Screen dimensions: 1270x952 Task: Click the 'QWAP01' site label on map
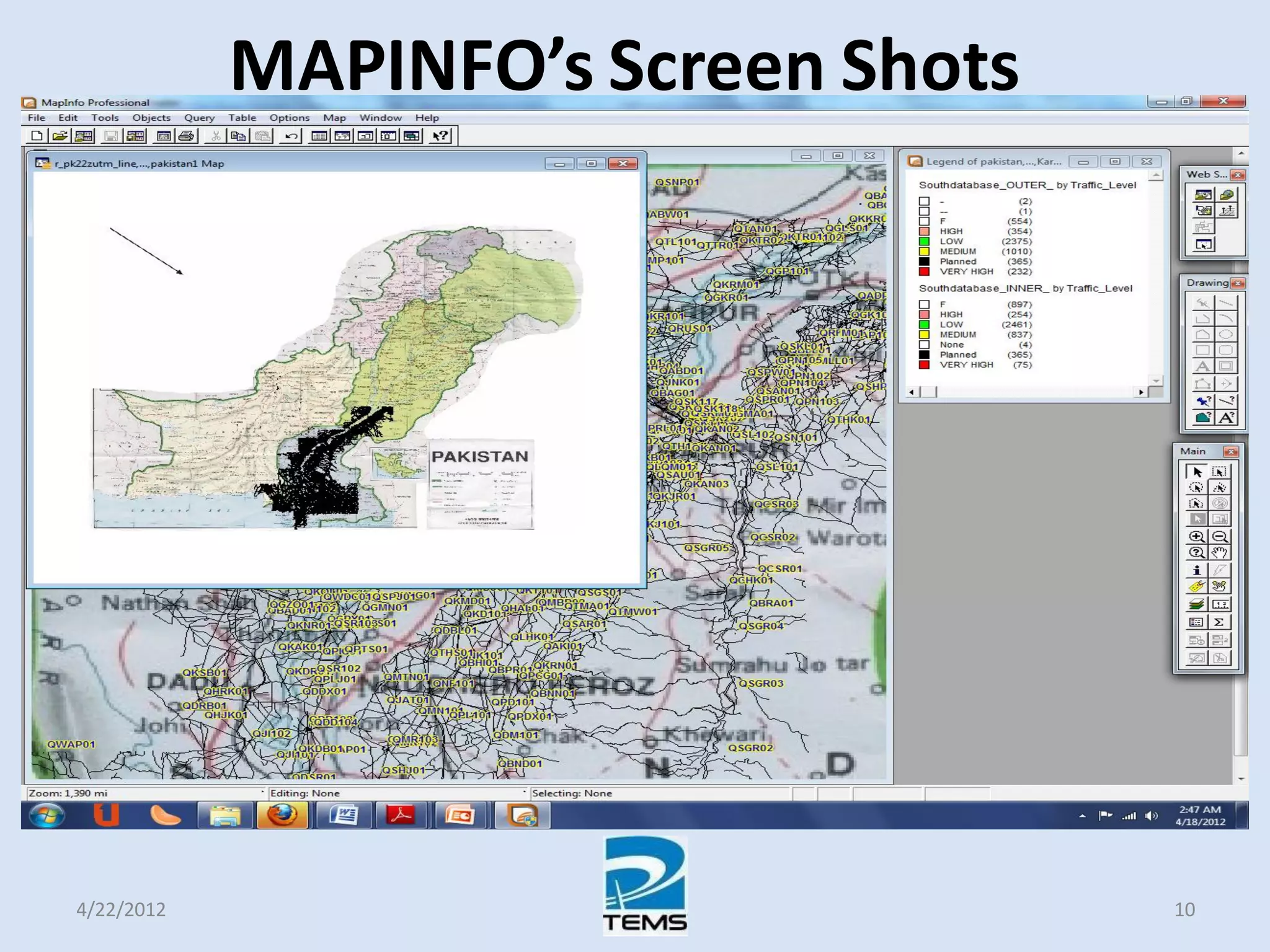point(71,744)
